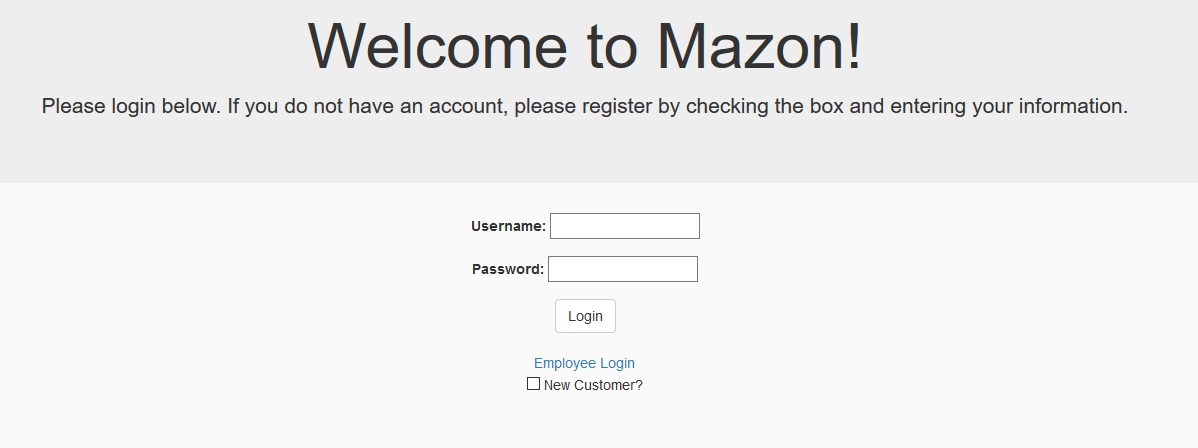Click the word 'Login' in the Employee link
Screen dimensions: 1198x448
click(x=617, y=363)
